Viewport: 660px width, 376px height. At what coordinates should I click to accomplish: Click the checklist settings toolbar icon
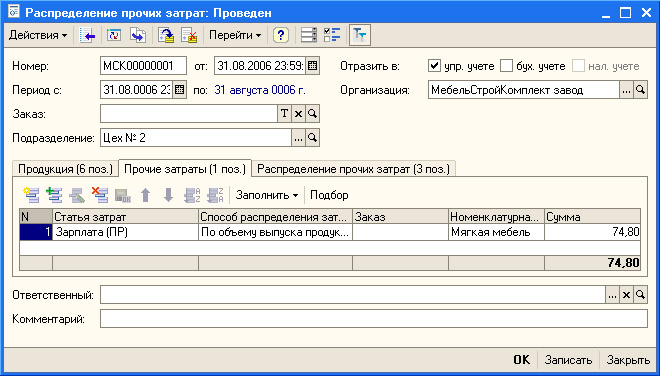click(x=332, y=35)
